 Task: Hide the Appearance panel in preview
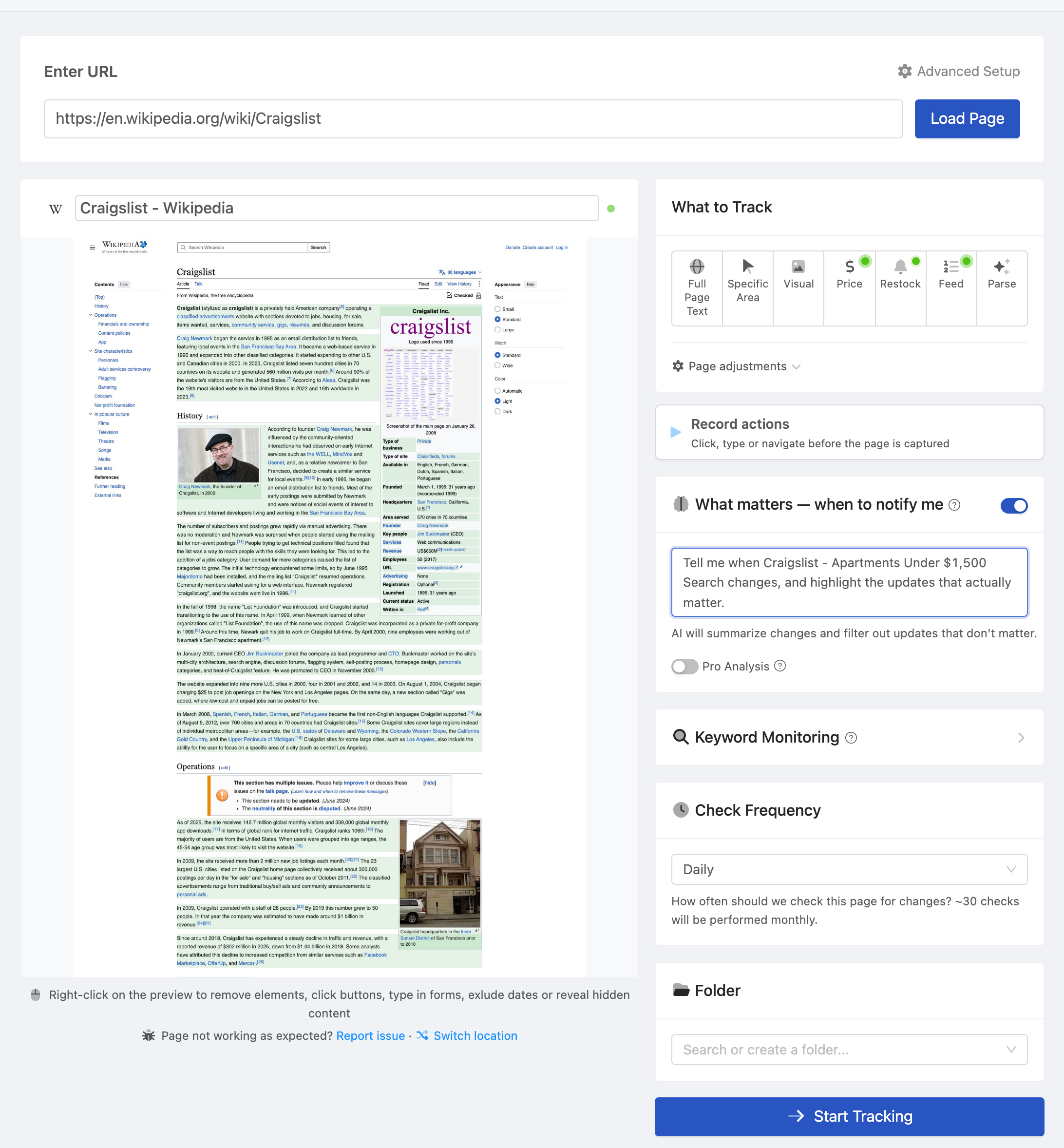tap(530, 285)
